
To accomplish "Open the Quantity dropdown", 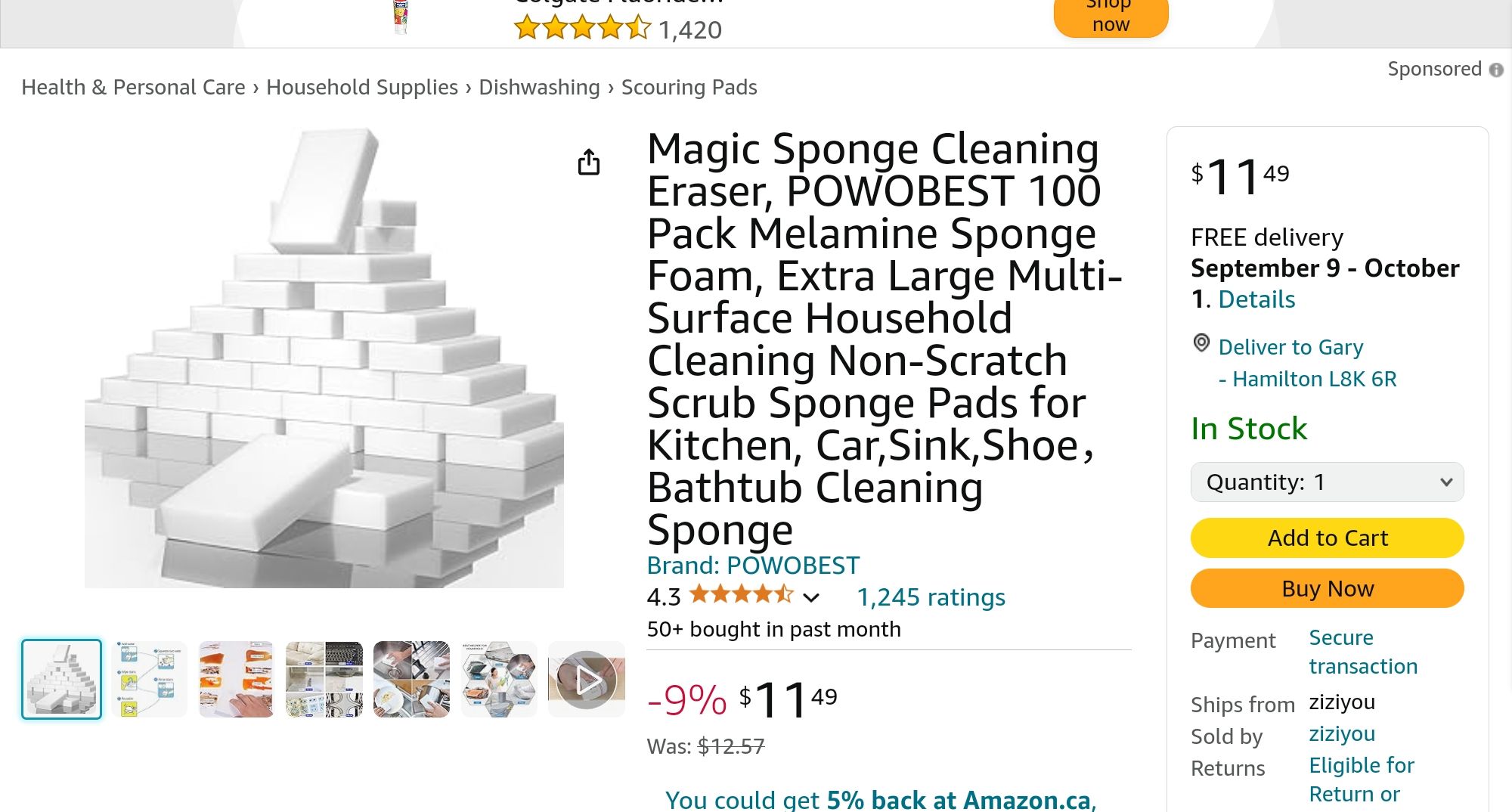I will pyautogui.click(x=1327, y=482).
